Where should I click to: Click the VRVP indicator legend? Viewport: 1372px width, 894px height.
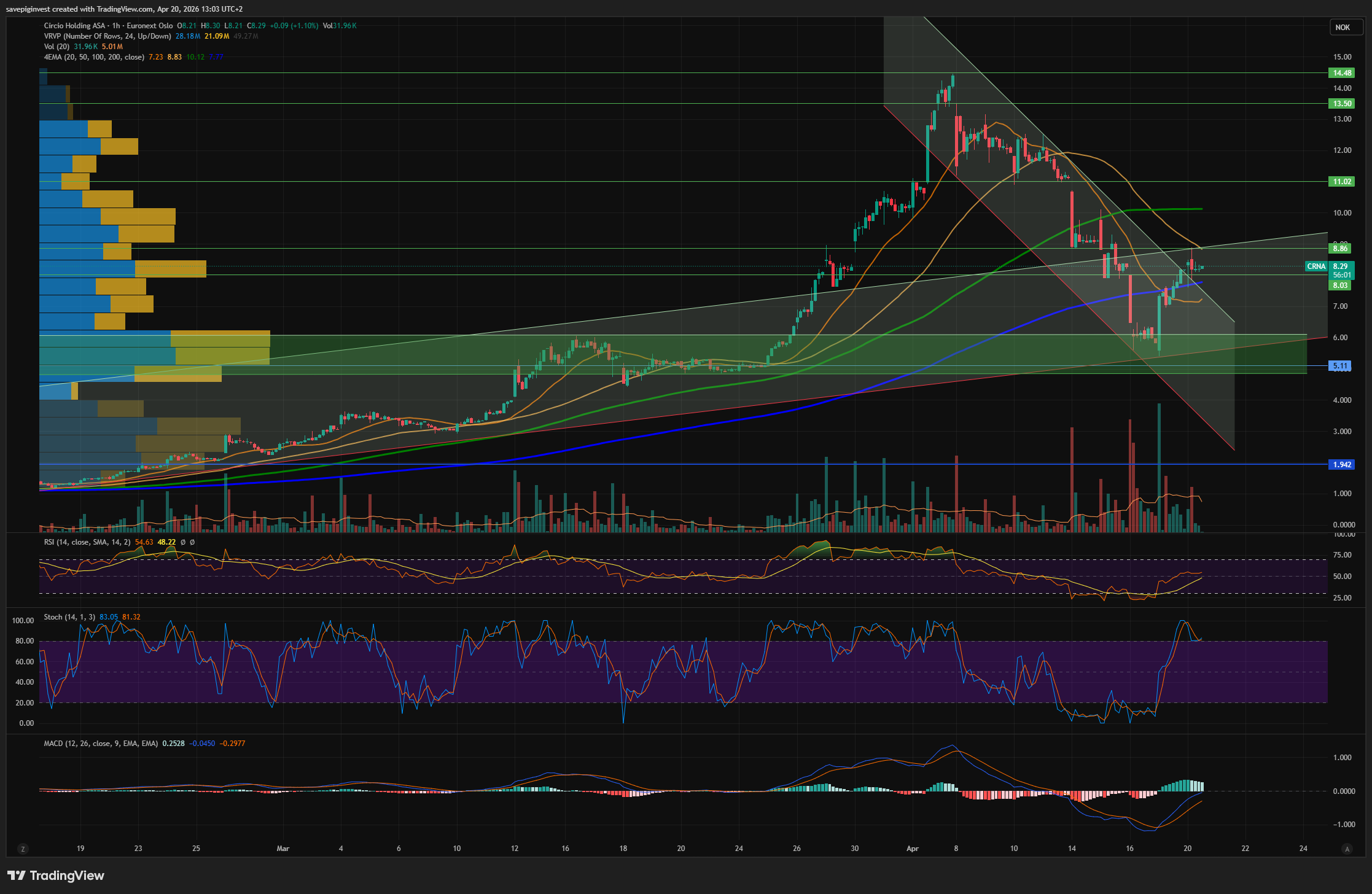(107, 36)
